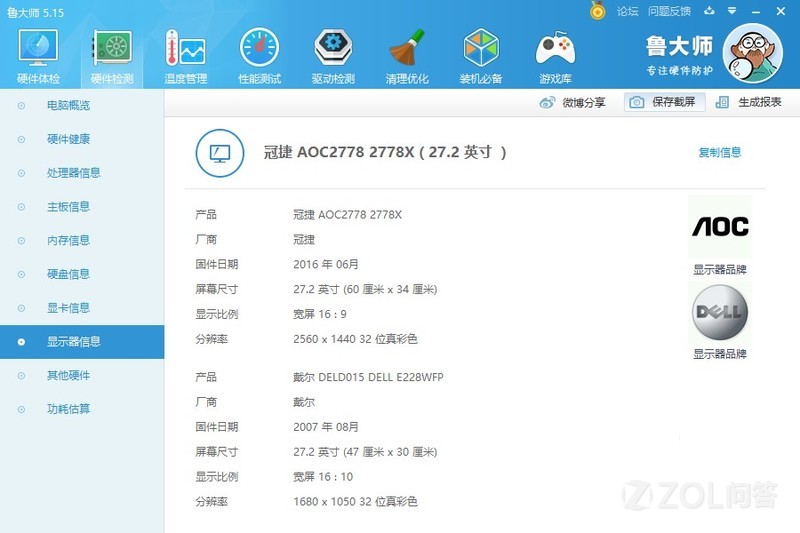Click the gold medal icon in title bar

(597, 11)
